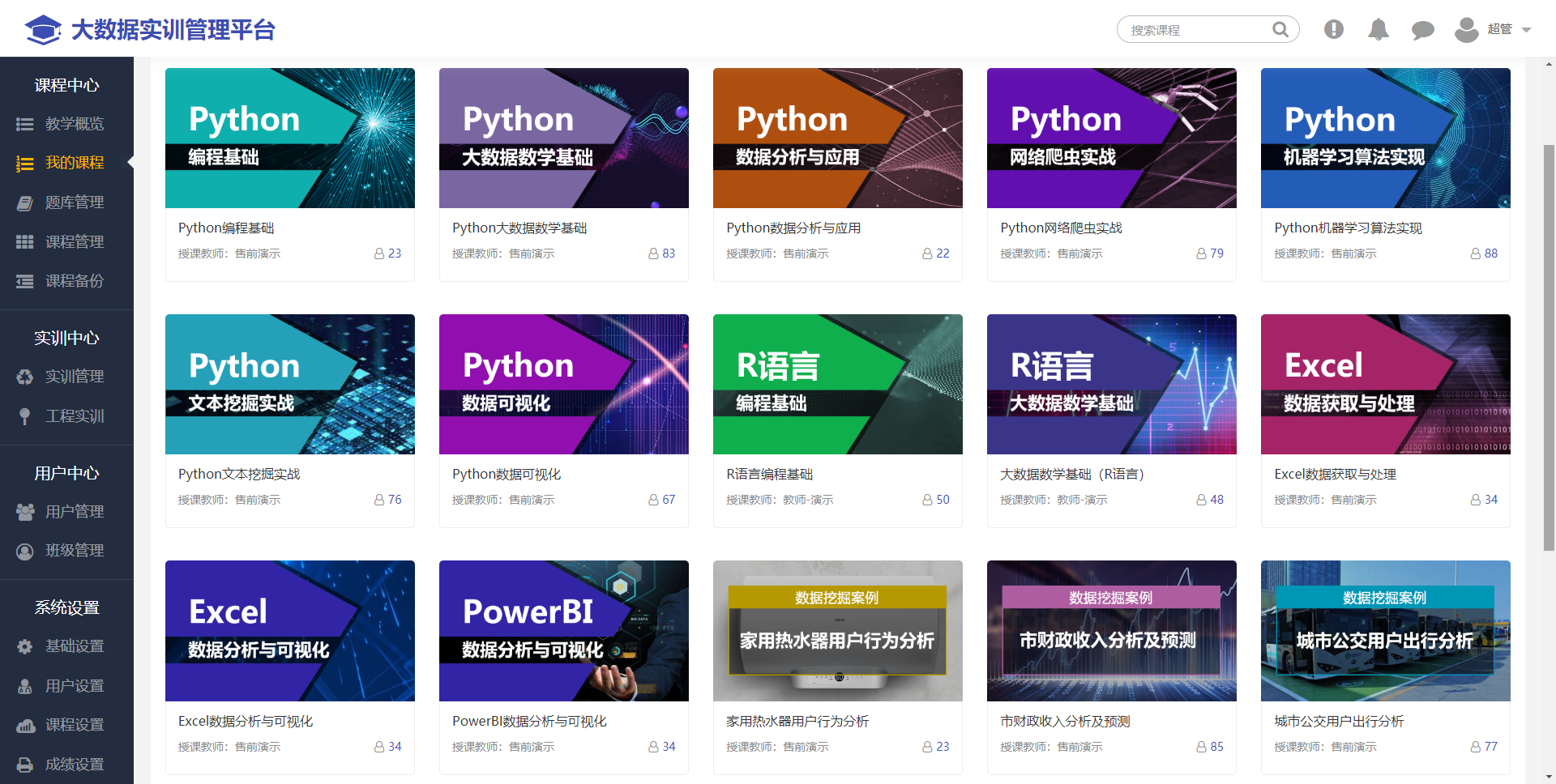This screenshot has height=784, width=1556.
Task: Open Python机器学习算法实现 course title link
Action: tap(1348, 228)
